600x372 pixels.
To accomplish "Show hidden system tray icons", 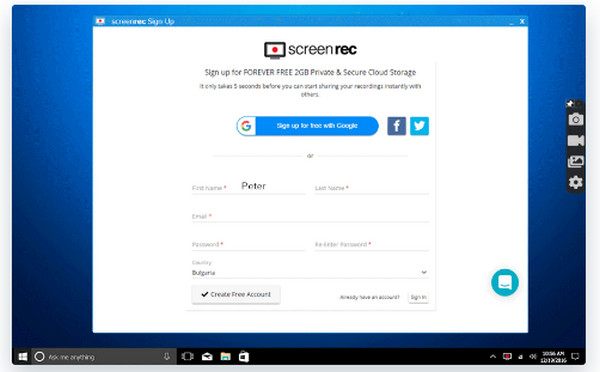I will [x=493, y=357].
